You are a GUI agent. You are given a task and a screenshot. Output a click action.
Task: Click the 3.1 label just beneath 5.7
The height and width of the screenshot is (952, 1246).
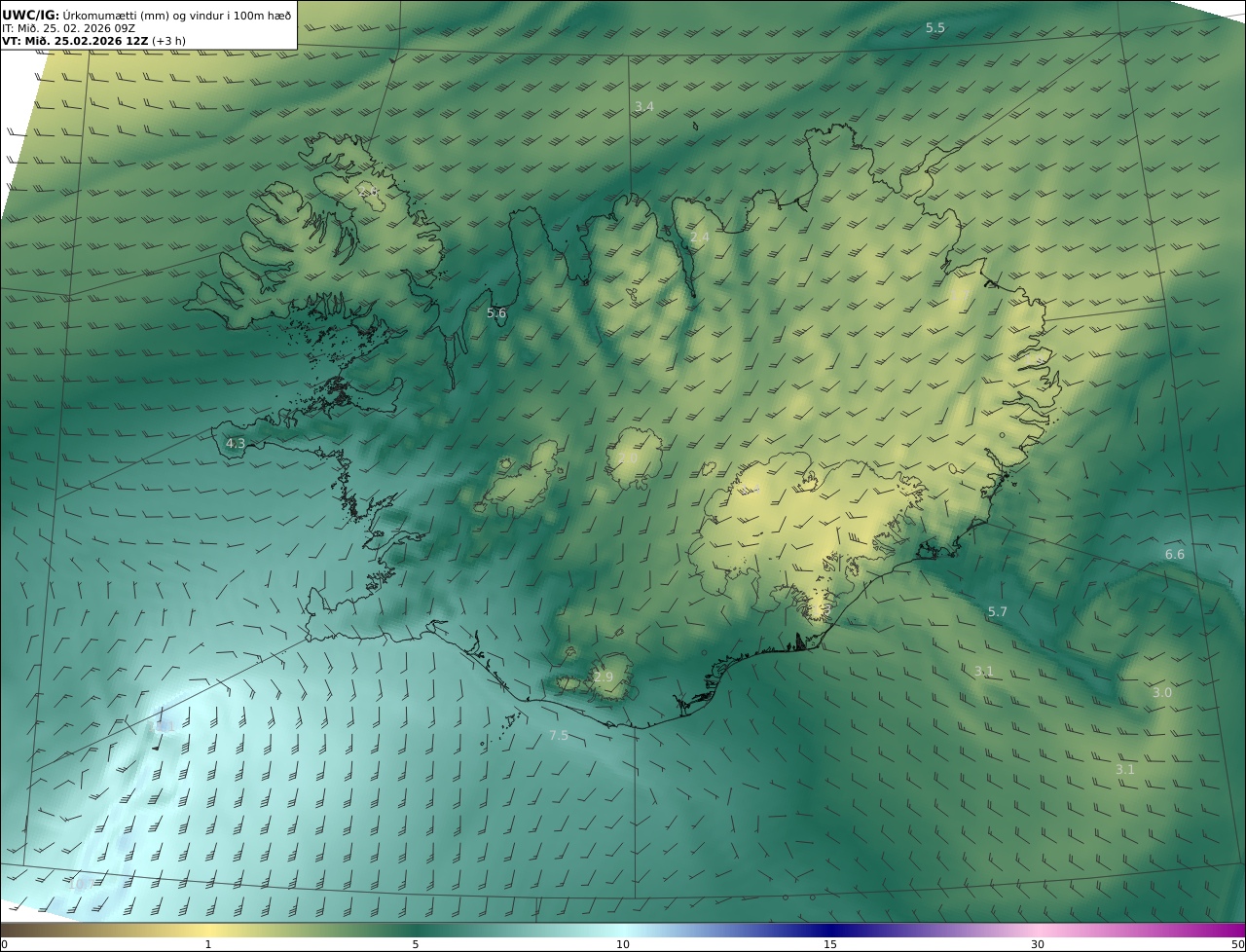click(x=984, y=672)
